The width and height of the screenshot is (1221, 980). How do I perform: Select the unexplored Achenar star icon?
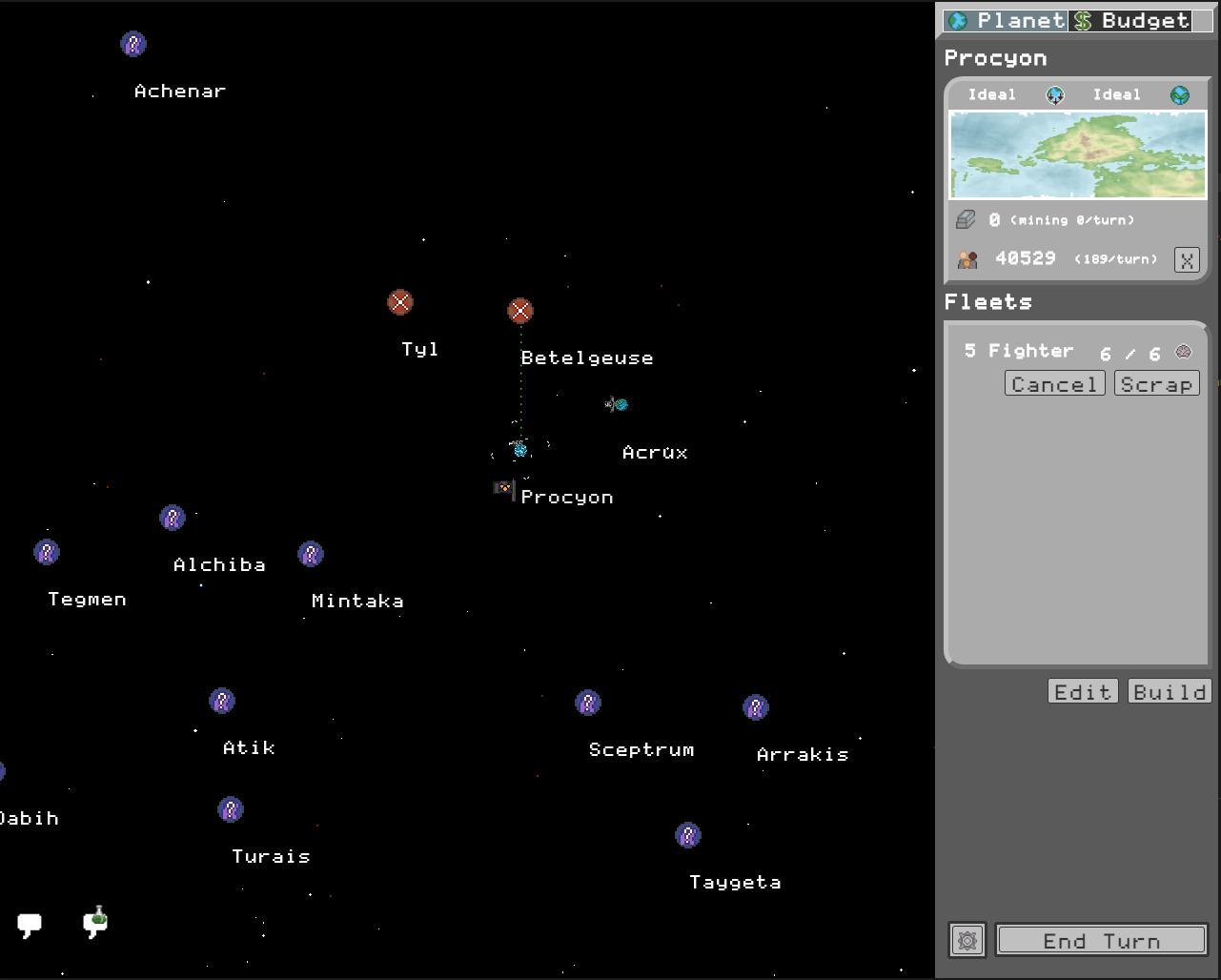point(133,44)
